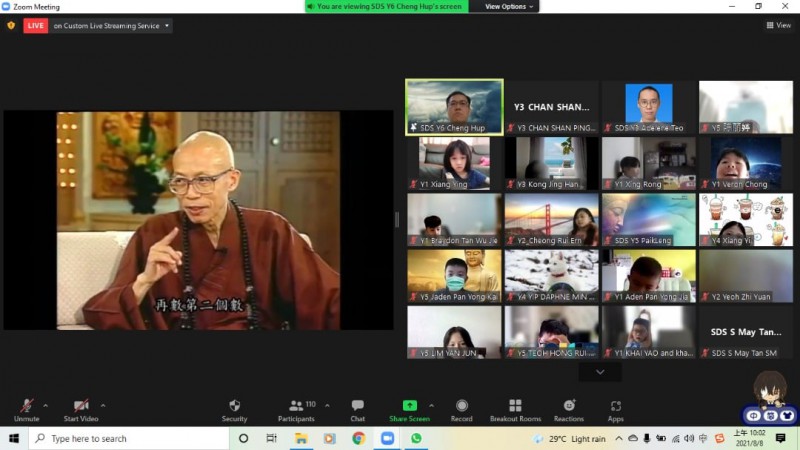
Task: Expand the video options arrow beside Start Video
Action: [102, 405]
